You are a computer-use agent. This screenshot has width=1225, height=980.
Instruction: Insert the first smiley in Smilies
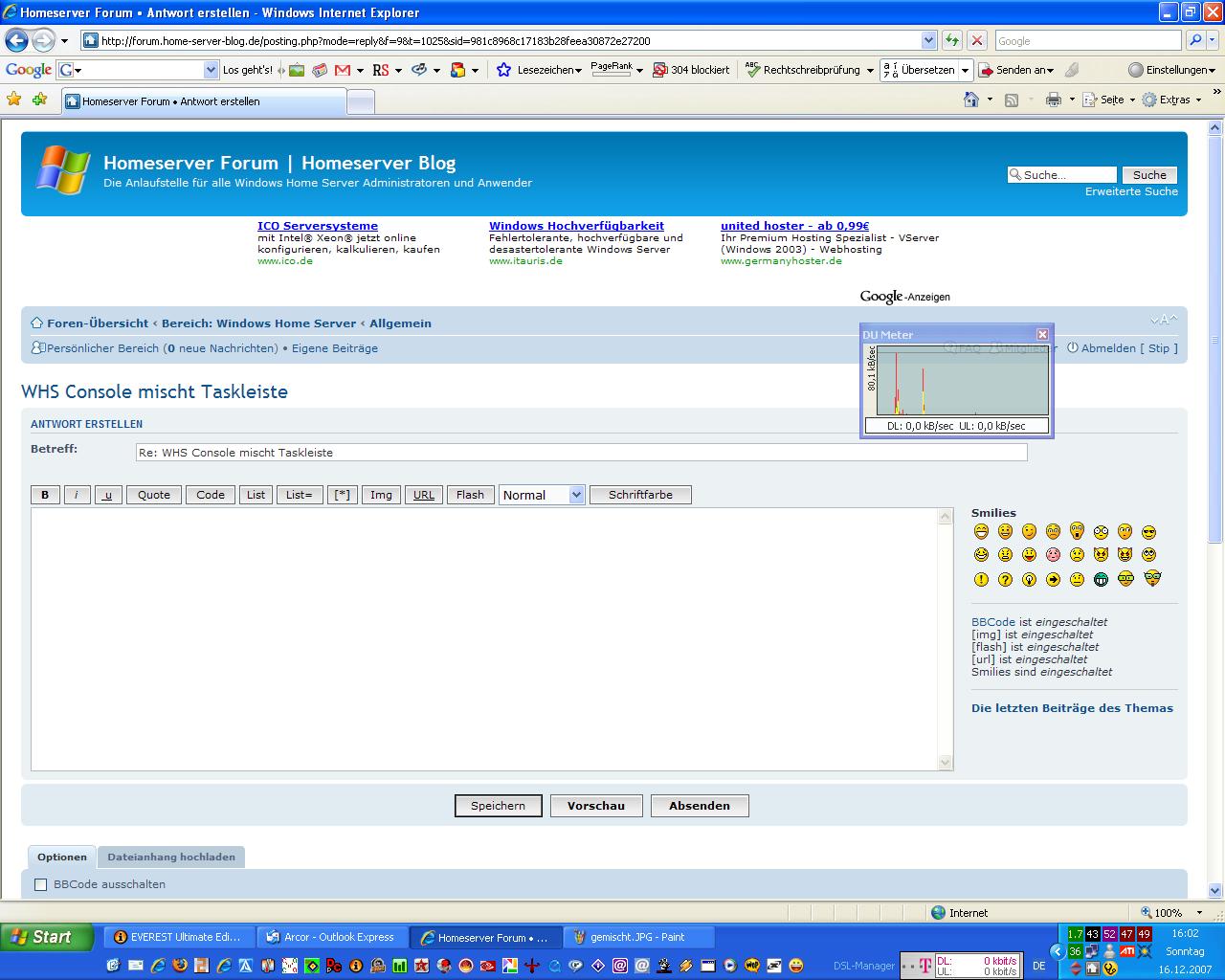tap(981, 531)
